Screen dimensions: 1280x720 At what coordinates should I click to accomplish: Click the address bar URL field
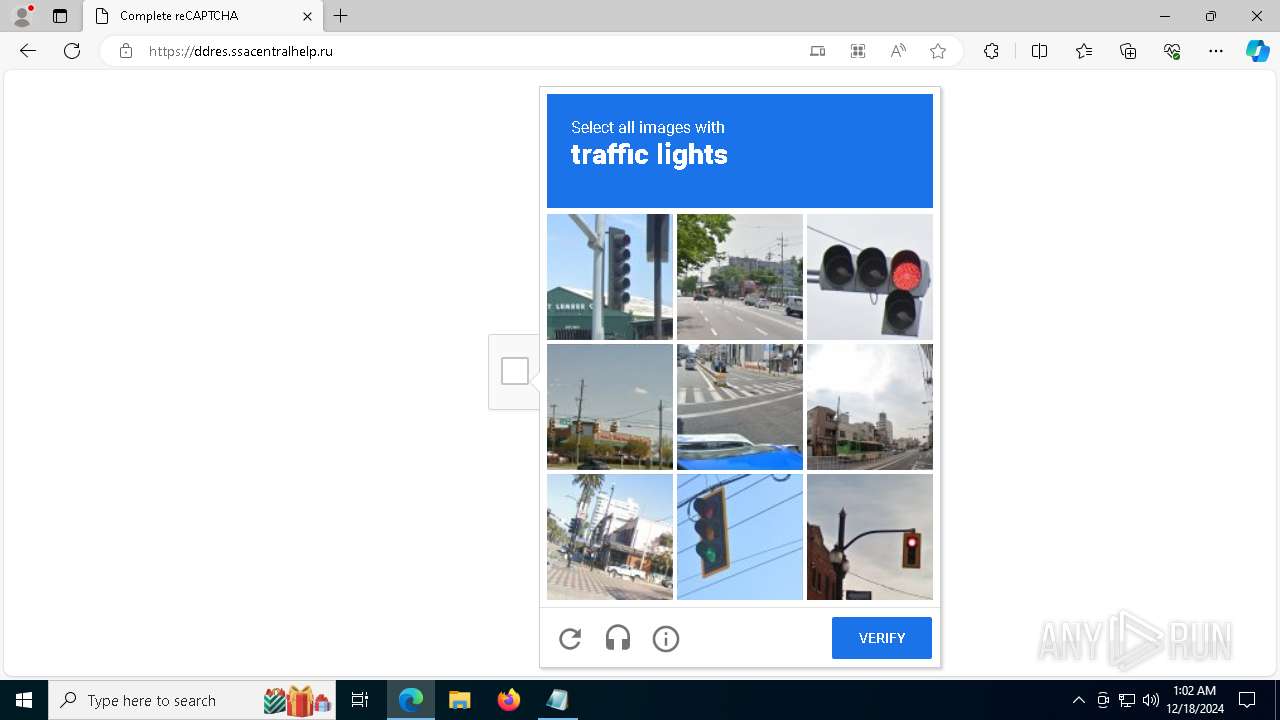(x=470, y=51)
